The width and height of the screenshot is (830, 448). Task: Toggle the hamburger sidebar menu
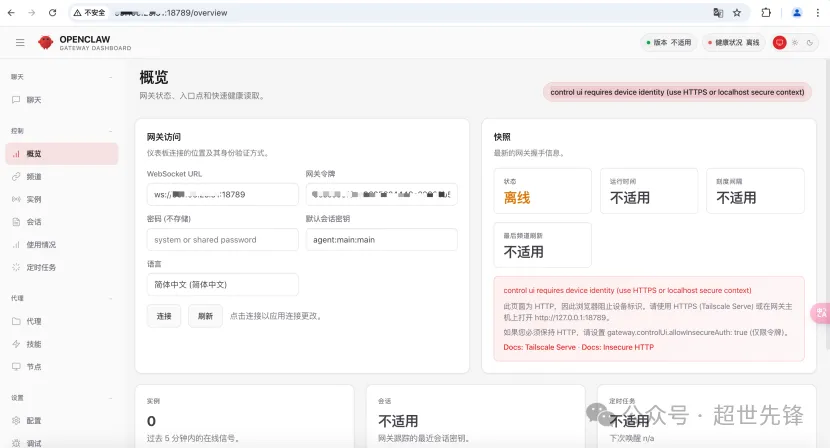click(x=20, y=42)
